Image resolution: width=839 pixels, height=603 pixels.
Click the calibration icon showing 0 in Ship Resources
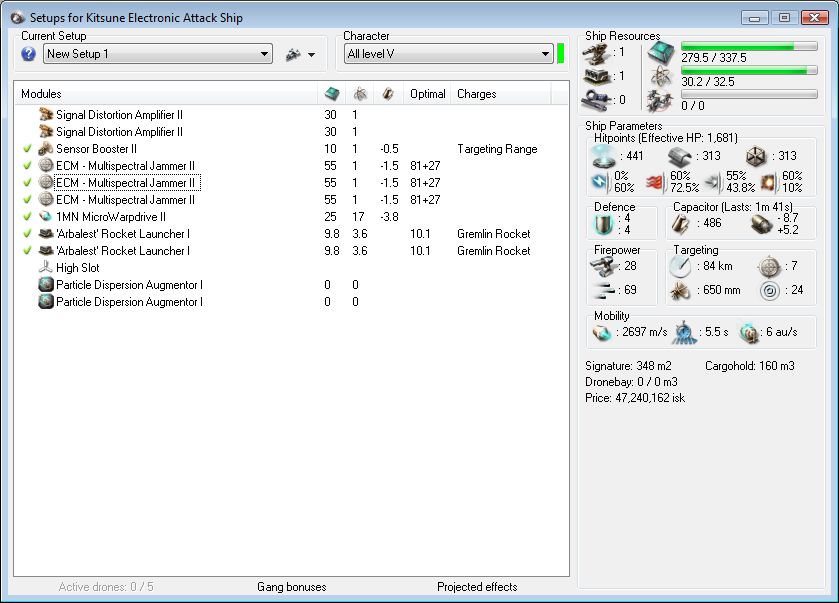pos(596,100)
